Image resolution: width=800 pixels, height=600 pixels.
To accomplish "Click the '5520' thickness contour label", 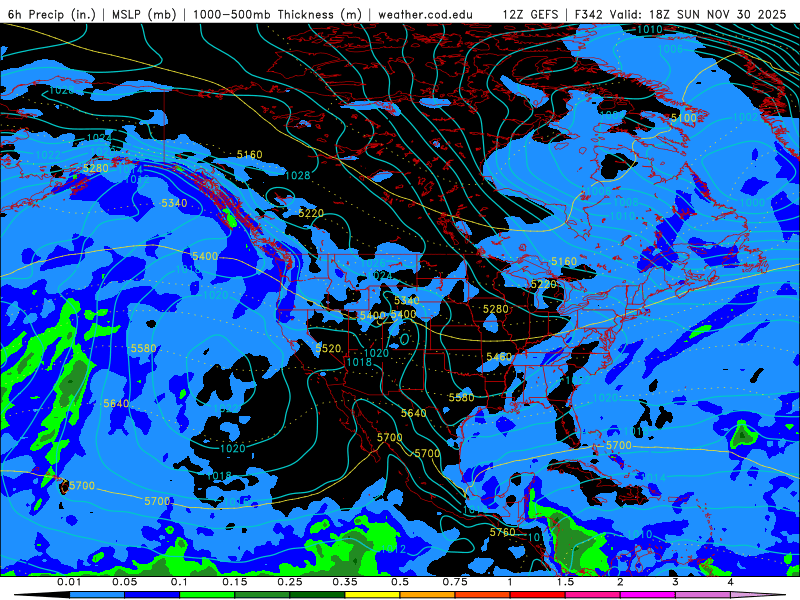I will pyautogui.click(x=328, y=348).
